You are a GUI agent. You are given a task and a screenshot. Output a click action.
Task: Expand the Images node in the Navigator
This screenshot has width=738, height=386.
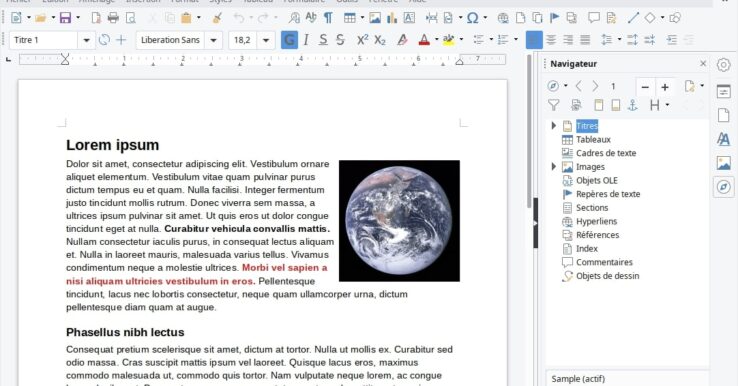pos(554,167)
